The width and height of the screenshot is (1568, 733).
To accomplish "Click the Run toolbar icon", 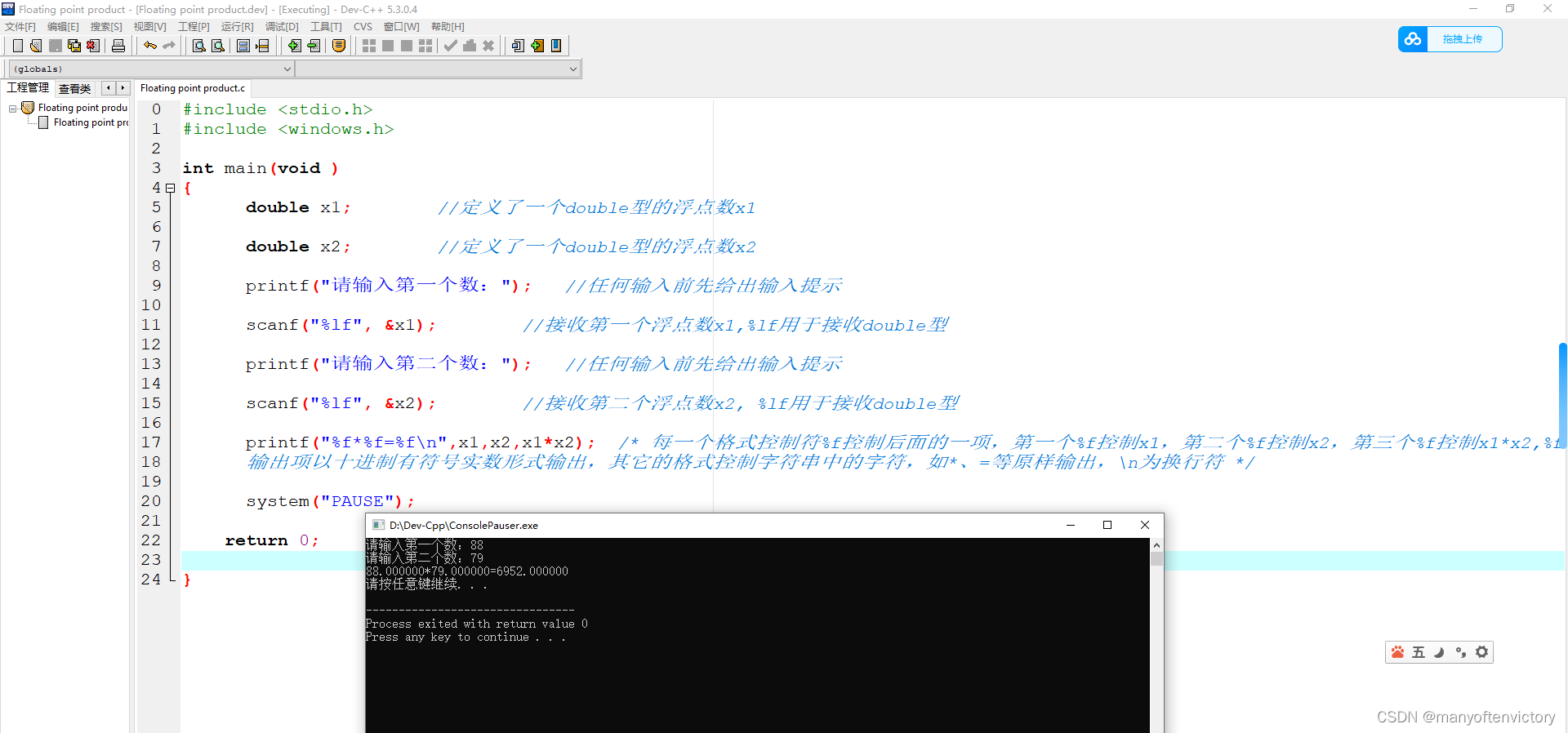I will pyautogui.click(x=388, y=46).
